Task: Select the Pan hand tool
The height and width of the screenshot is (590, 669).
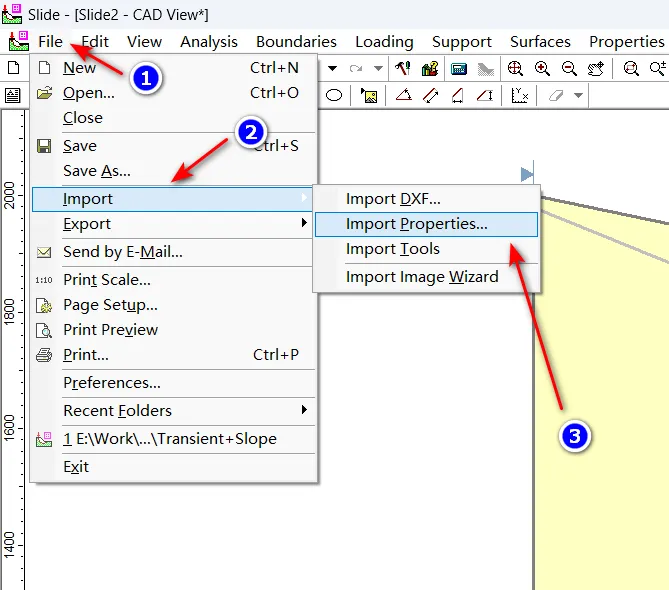Action: click(x=596, y=69)
